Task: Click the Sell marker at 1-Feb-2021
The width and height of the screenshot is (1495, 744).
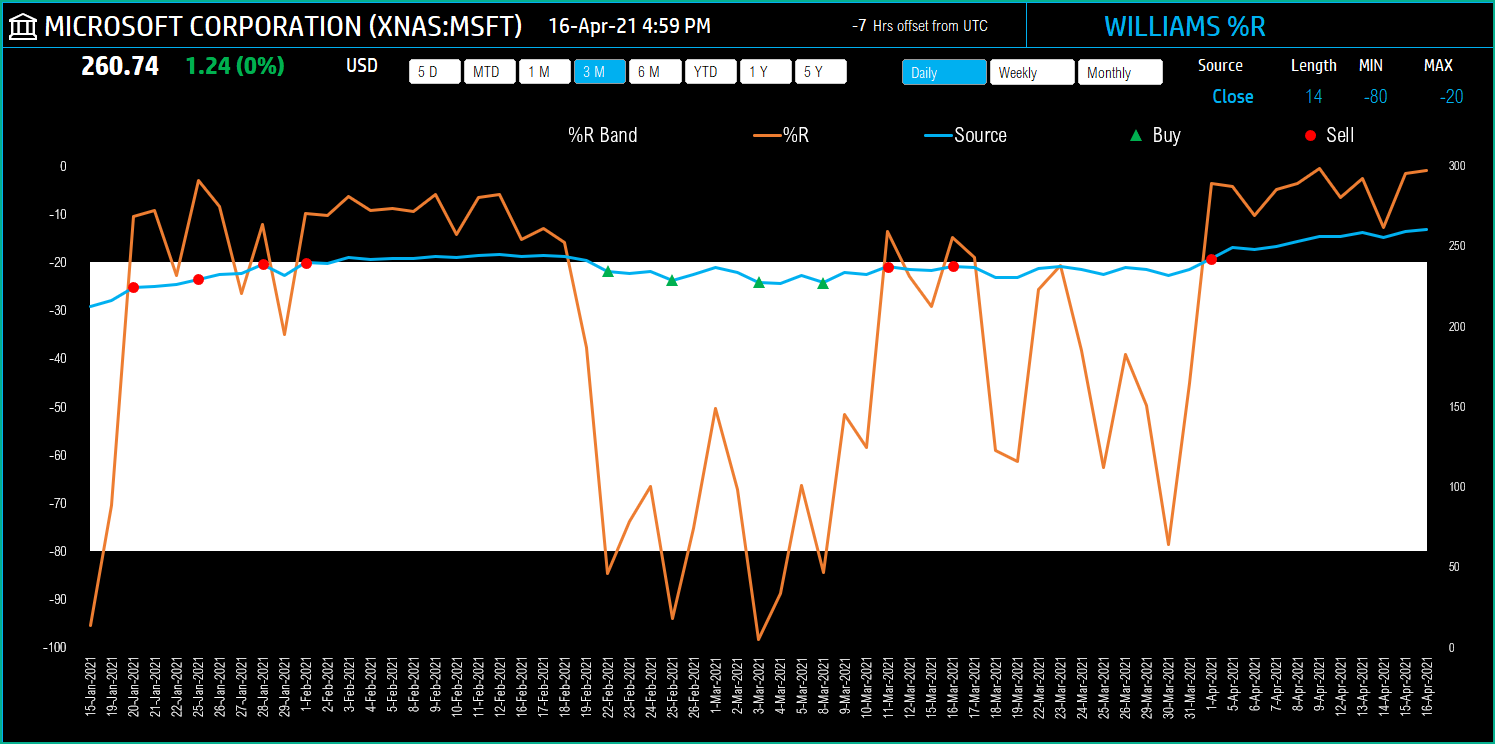Action: tap(306, 263)
